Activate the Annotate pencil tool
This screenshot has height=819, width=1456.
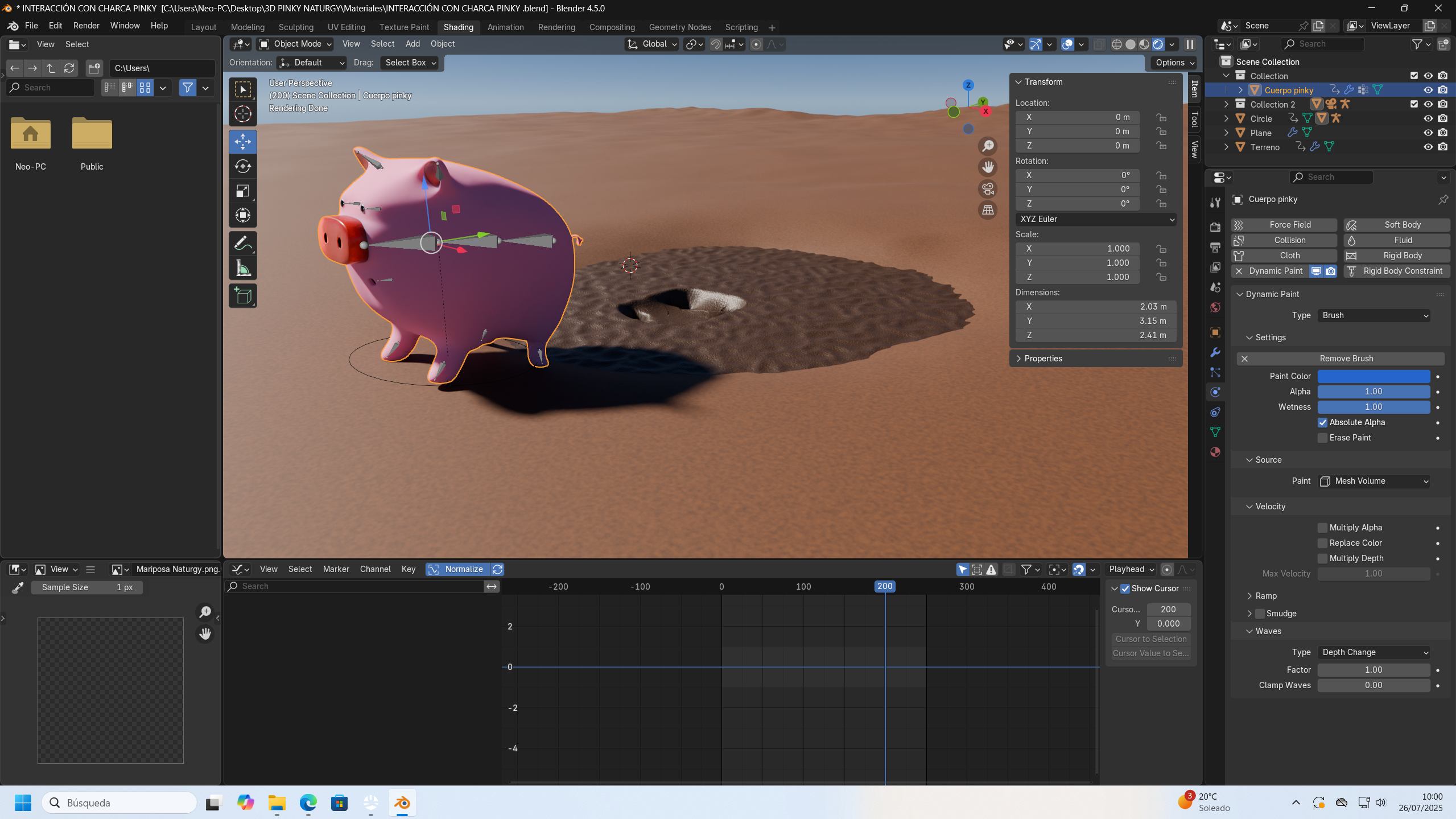(x=243, y=243)
